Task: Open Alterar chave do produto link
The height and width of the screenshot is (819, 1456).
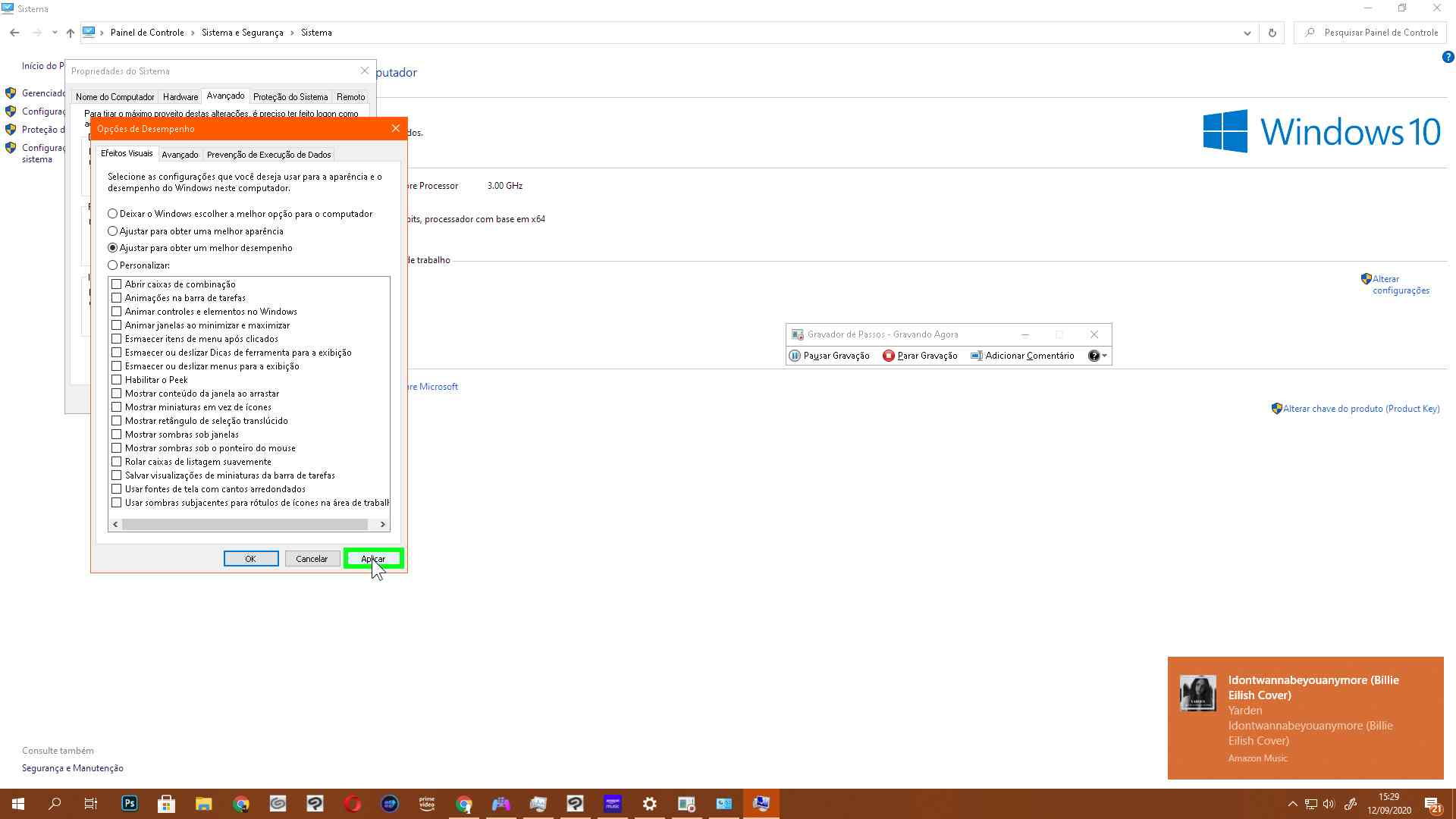Action: (x=1360, y=409)
